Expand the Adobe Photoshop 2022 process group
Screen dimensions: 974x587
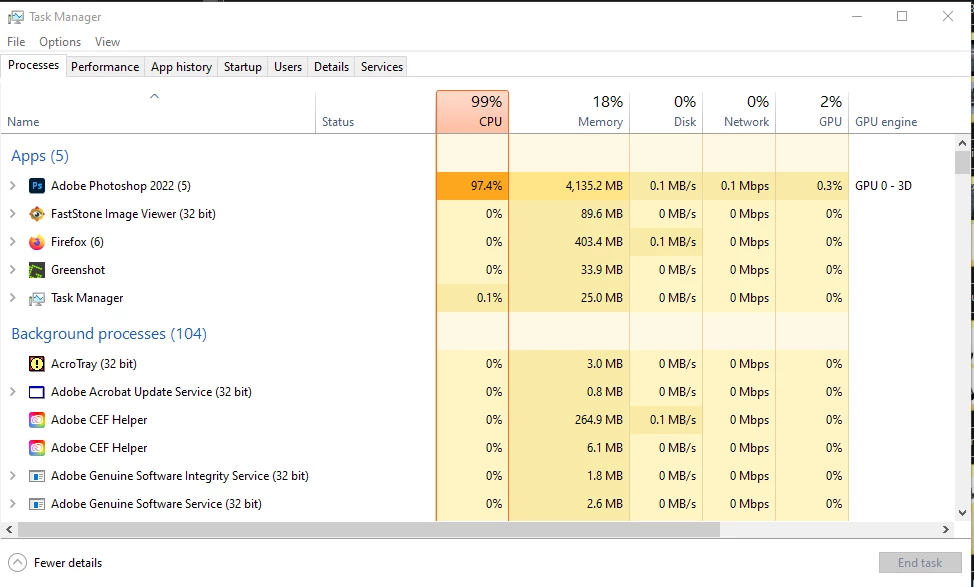(12, 186)
